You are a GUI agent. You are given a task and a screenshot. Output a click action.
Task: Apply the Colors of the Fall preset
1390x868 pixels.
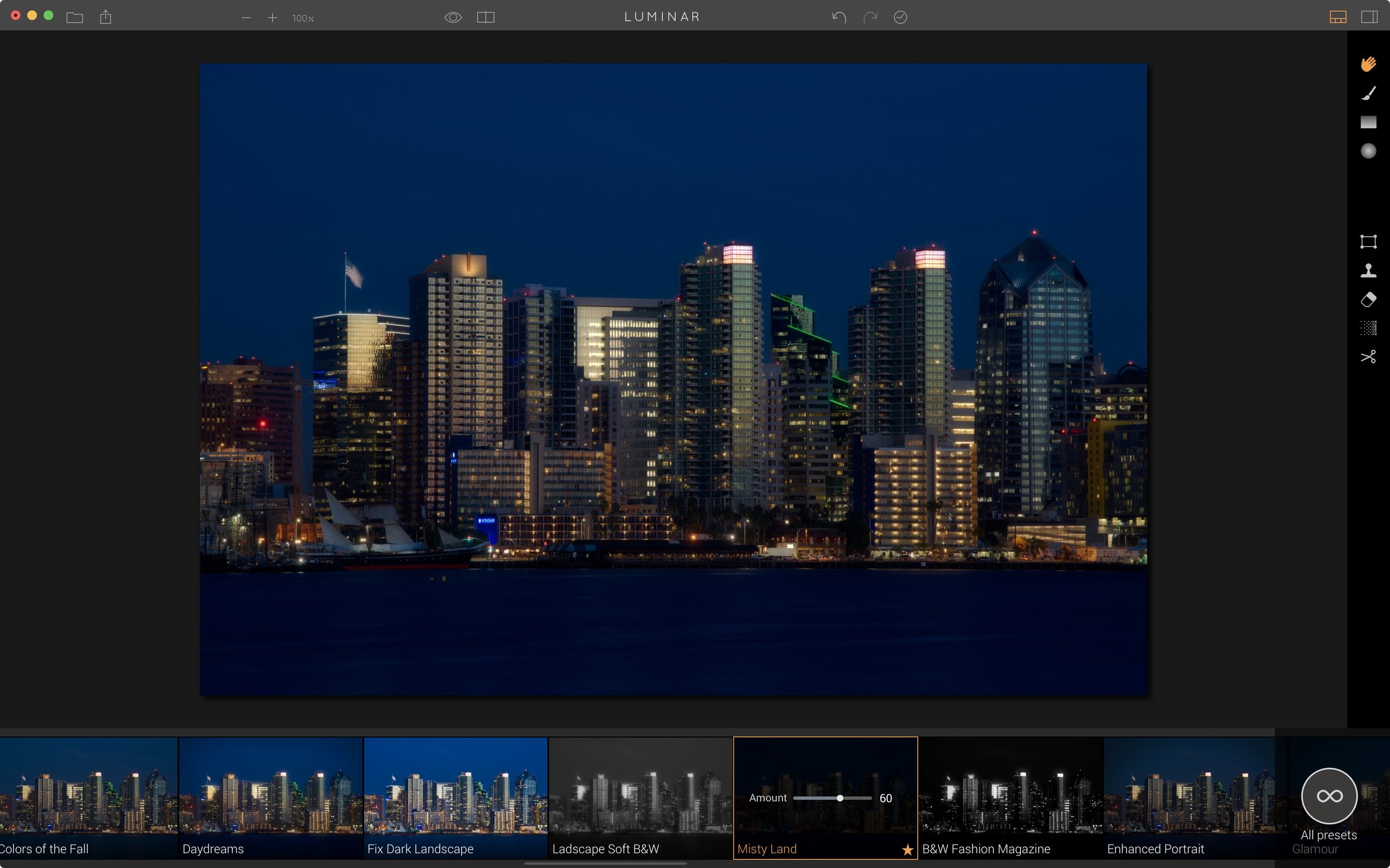tap(88, 798)
